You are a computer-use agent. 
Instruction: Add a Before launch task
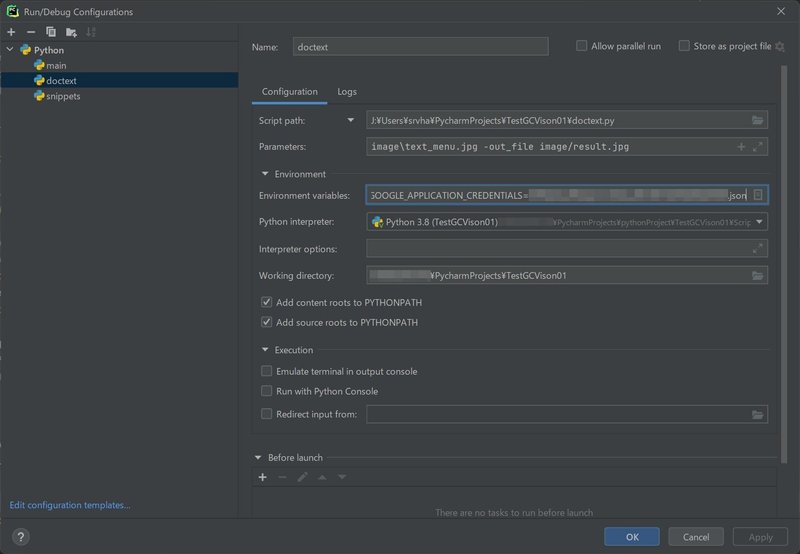pos(262,477)
